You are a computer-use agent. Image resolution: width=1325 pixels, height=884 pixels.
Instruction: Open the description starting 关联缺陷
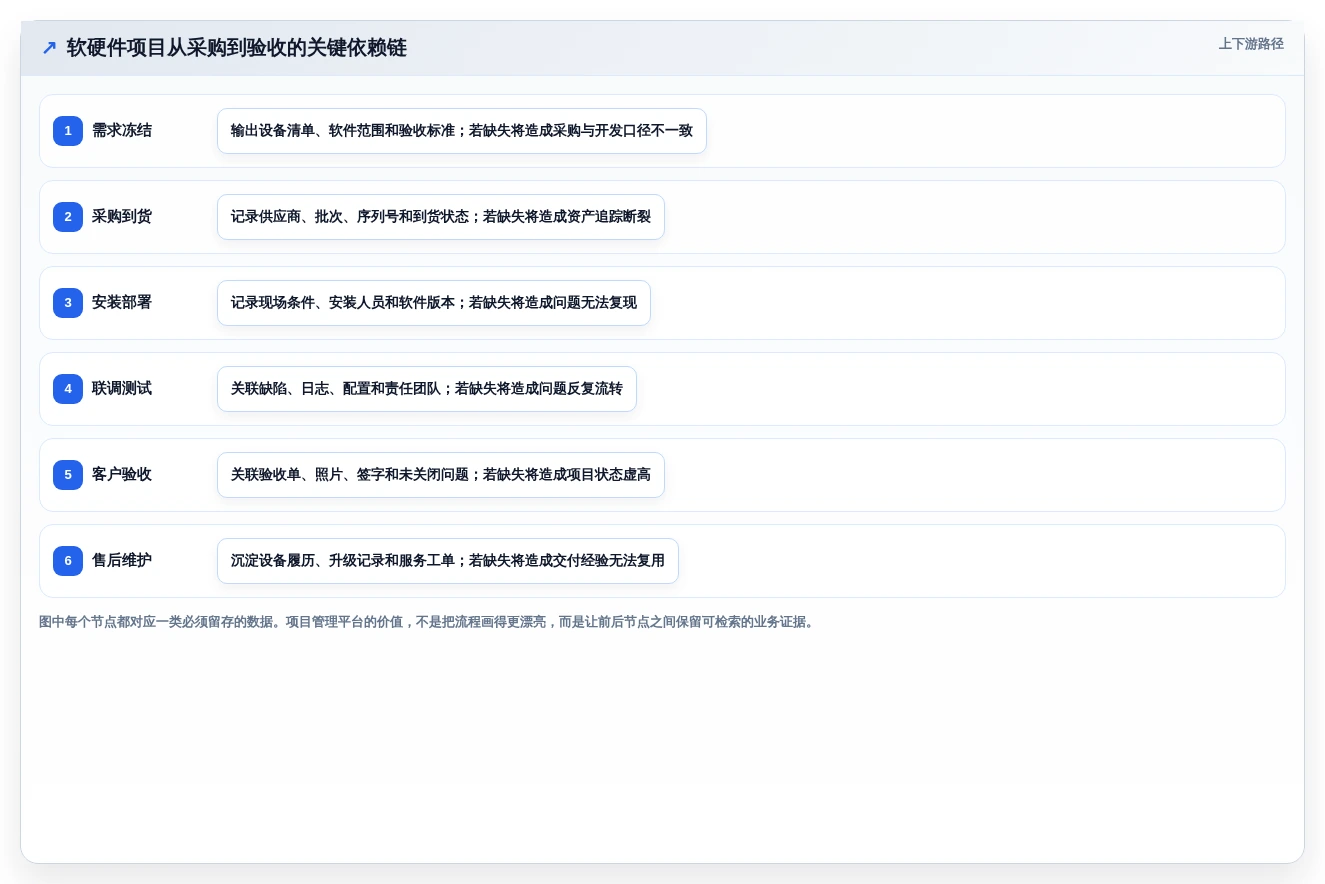point(427,389)
